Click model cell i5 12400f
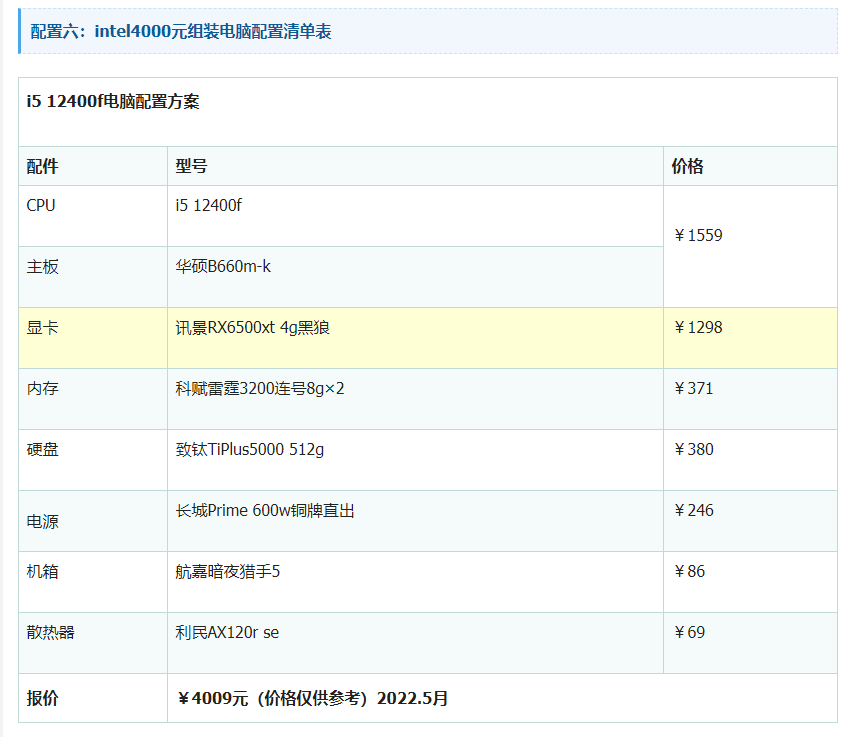The image size is (844, 737). point(208,206)
